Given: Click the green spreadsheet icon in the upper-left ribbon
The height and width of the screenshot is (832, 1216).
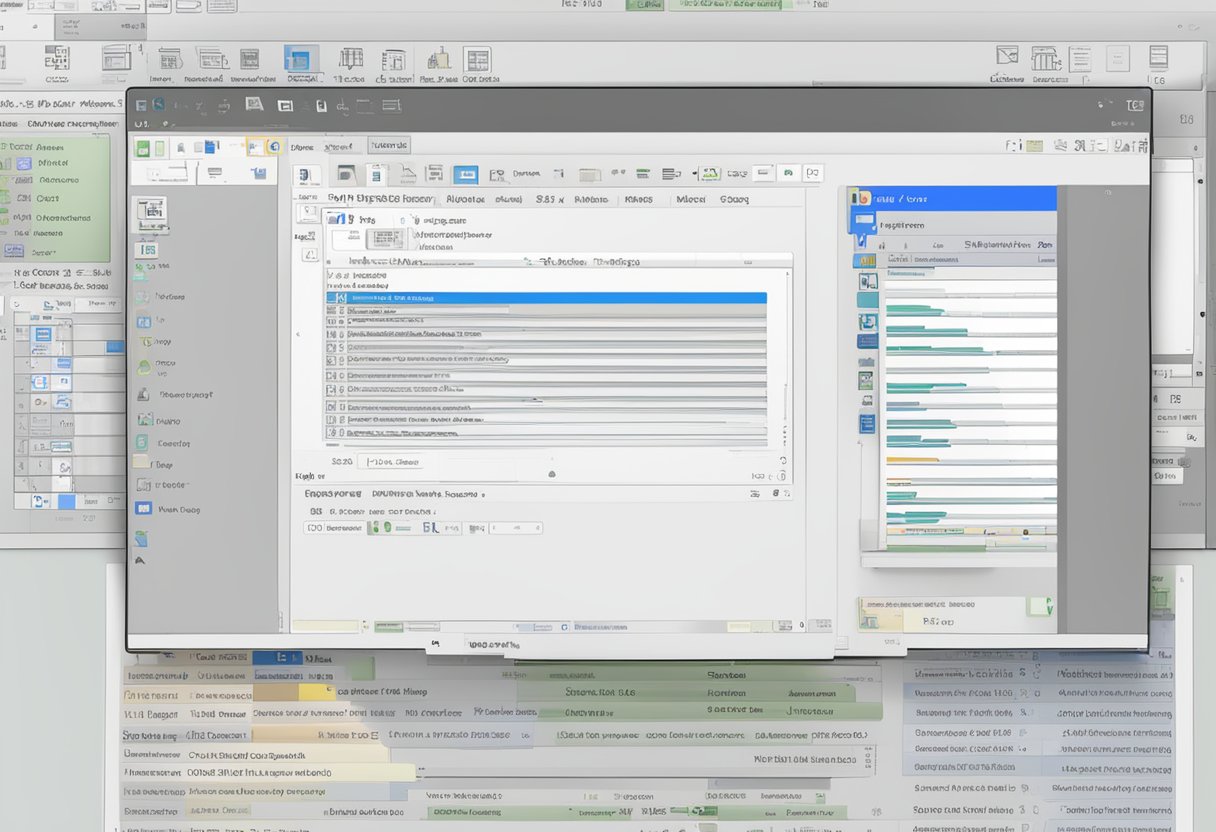Looking at the screenshot, I should coord(142,148).
